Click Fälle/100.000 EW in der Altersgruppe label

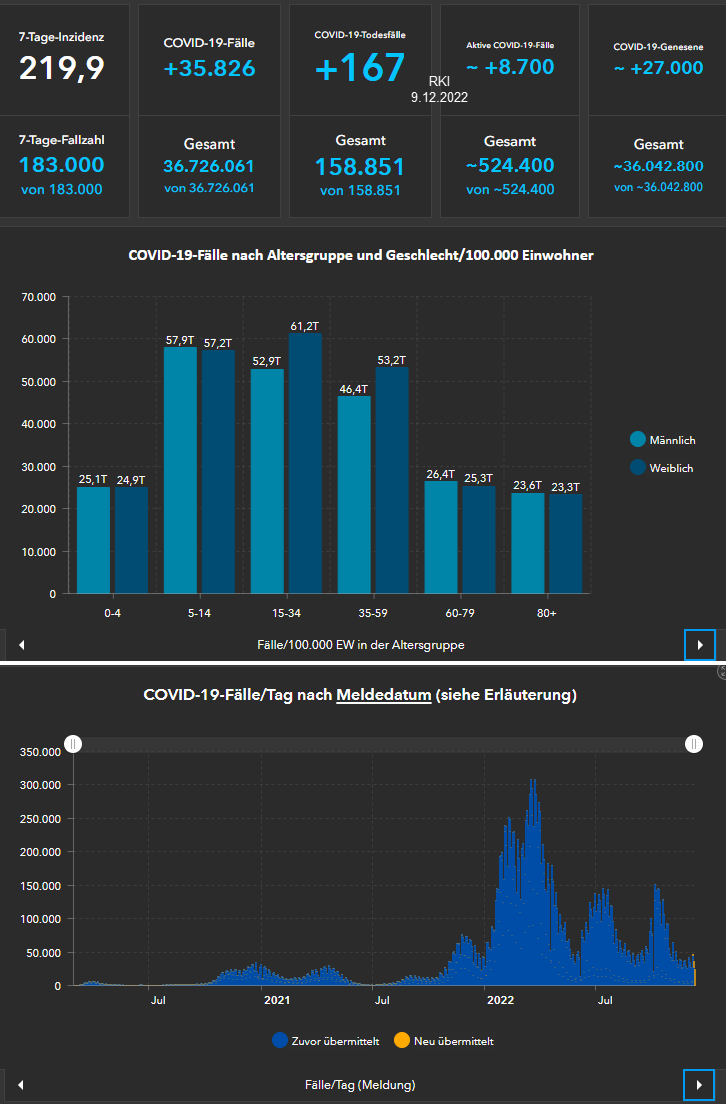point(360,645)
